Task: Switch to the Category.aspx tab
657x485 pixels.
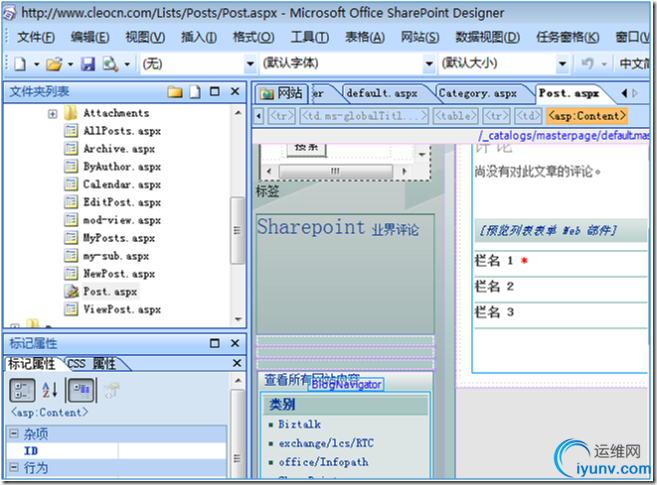Action: tap(478, 93)
